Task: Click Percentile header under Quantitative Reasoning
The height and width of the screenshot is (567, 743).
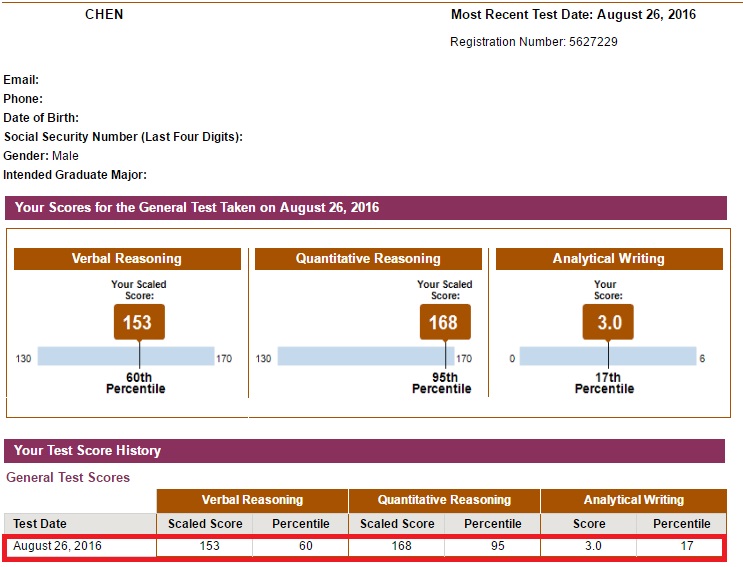Action: (493, 524)
